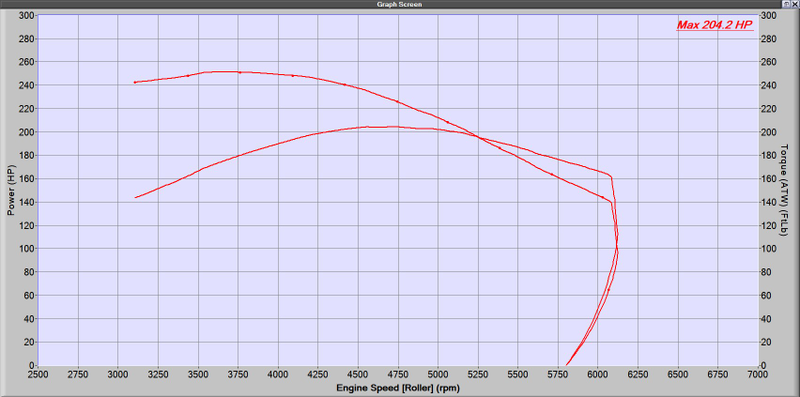The width and height of the screenshot is (800, 397).
Task: Click the 260 label on the Torque axis
Action: 769,62
